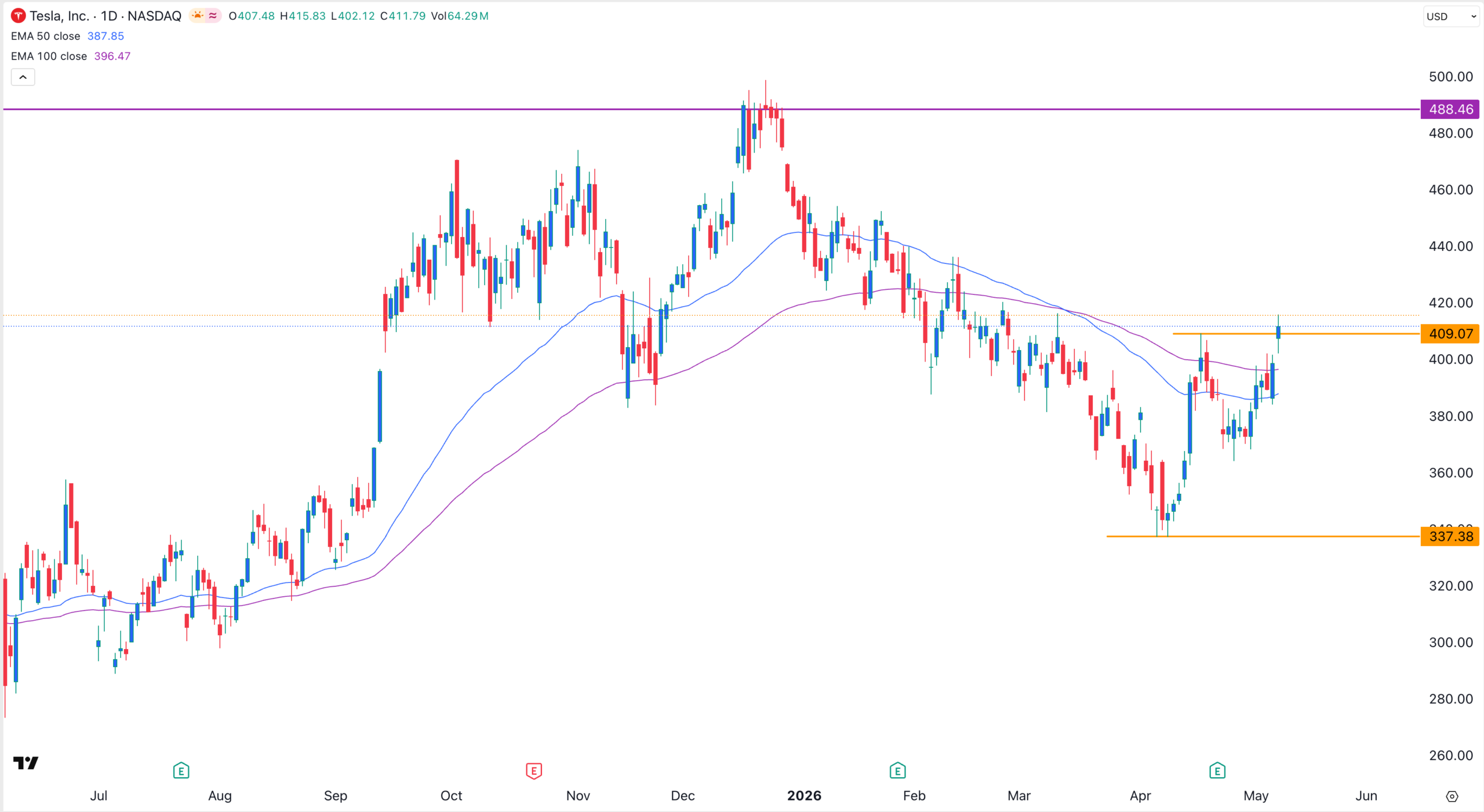Image resolution: width=1484 pixels, height=812 pixels.
Task: Select the EMA 50 close indicator label
Action: [x=45, y=36]
